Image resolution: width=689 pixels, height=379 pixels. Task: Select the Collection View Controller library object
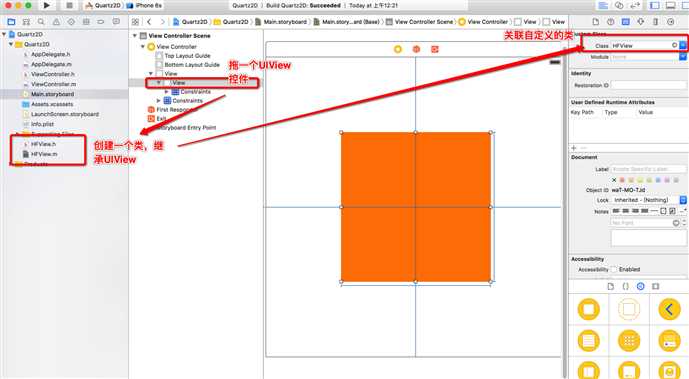[629, 341]
